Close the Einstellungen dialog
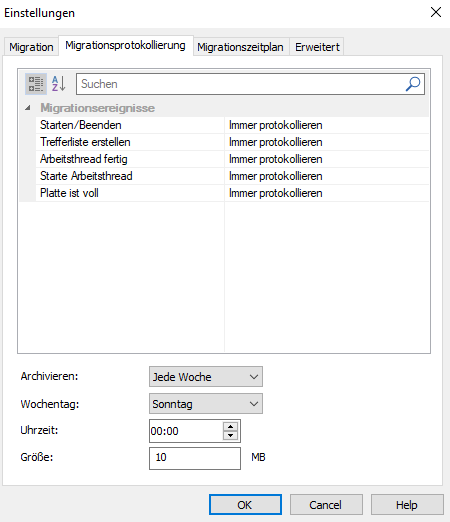Screen dimensions: 450x522 pyautogui.click(x=436, y=13)
